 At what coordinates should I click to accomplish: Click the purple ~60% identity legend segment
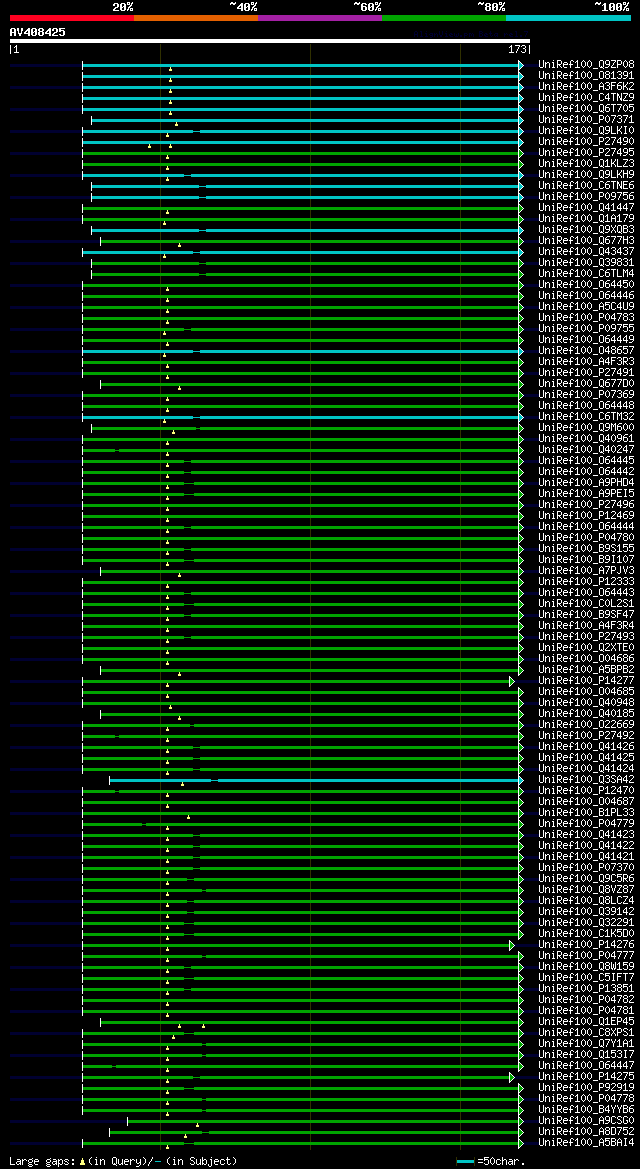[x=320, y=17]
